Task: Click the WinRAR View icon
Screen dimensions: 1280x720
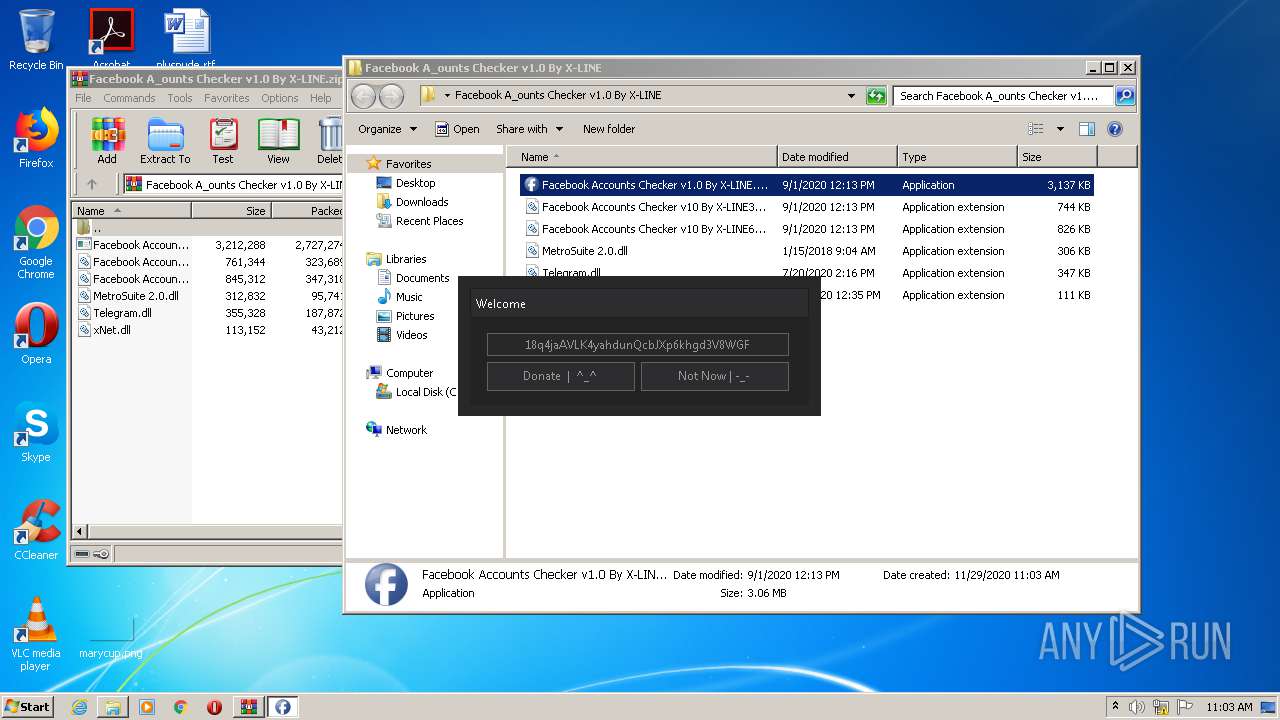Action: 278,140
